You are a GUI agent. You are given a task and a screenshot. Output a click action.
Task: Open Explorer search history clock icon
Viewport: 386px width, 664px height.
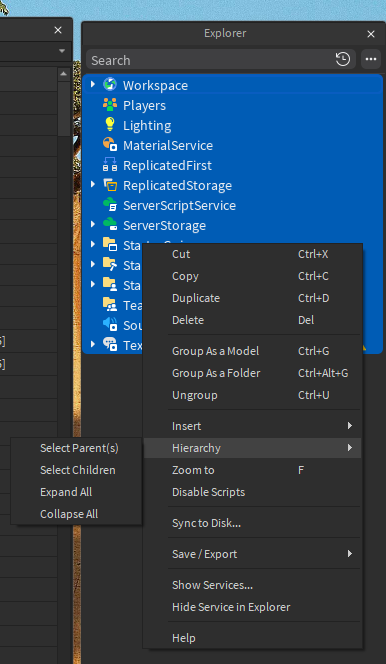click(343, 59)
